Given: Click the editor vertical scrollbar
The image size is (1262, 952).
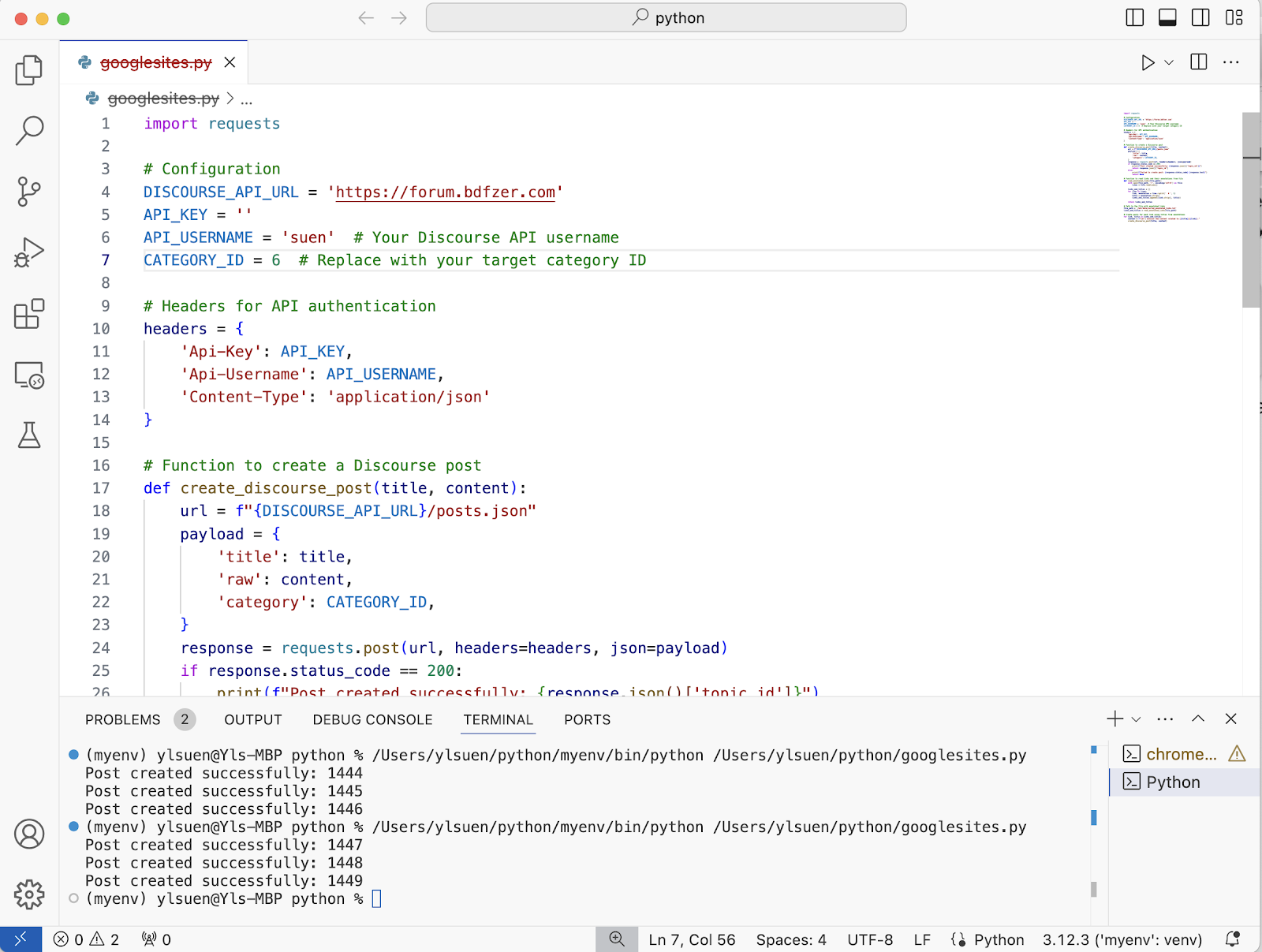Looking at the screenshot, I should pyautogui.click(x=1251, y=210).
